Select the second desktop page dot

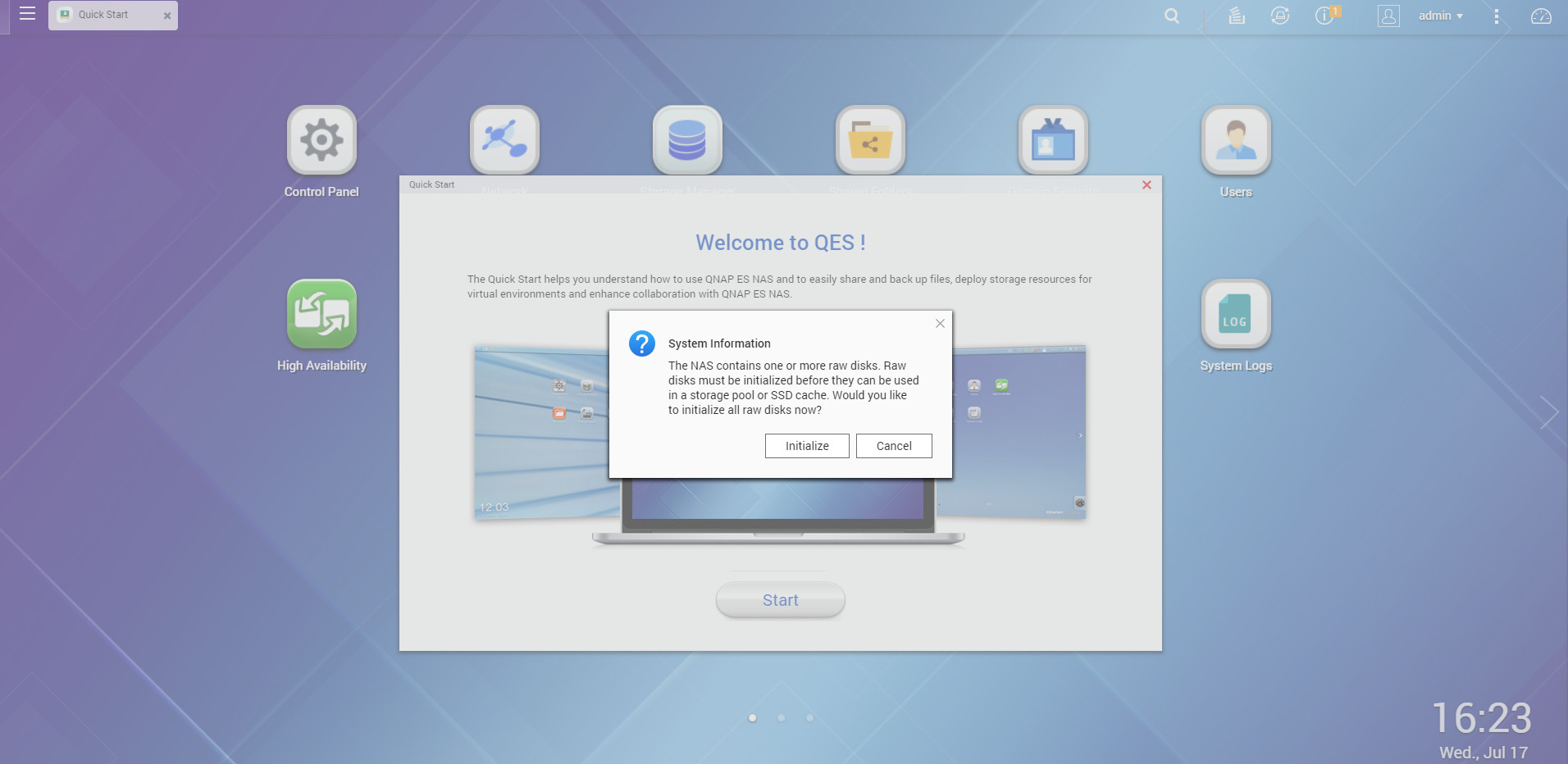(782, 718)
